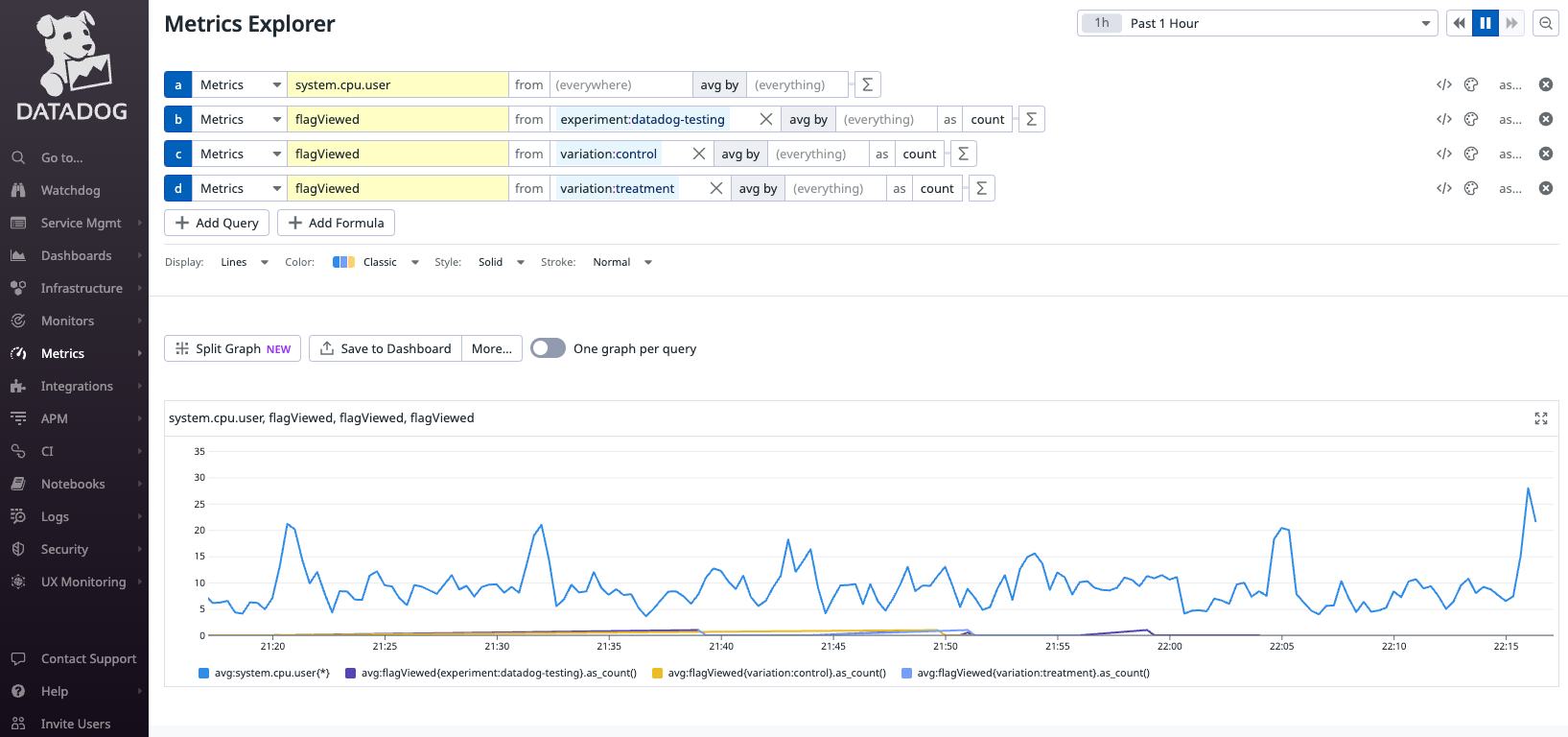Click the Integrations puzzle icon
Image resolution: width=1568 pixels, height=737 pixels.
[x=18, y=386]
